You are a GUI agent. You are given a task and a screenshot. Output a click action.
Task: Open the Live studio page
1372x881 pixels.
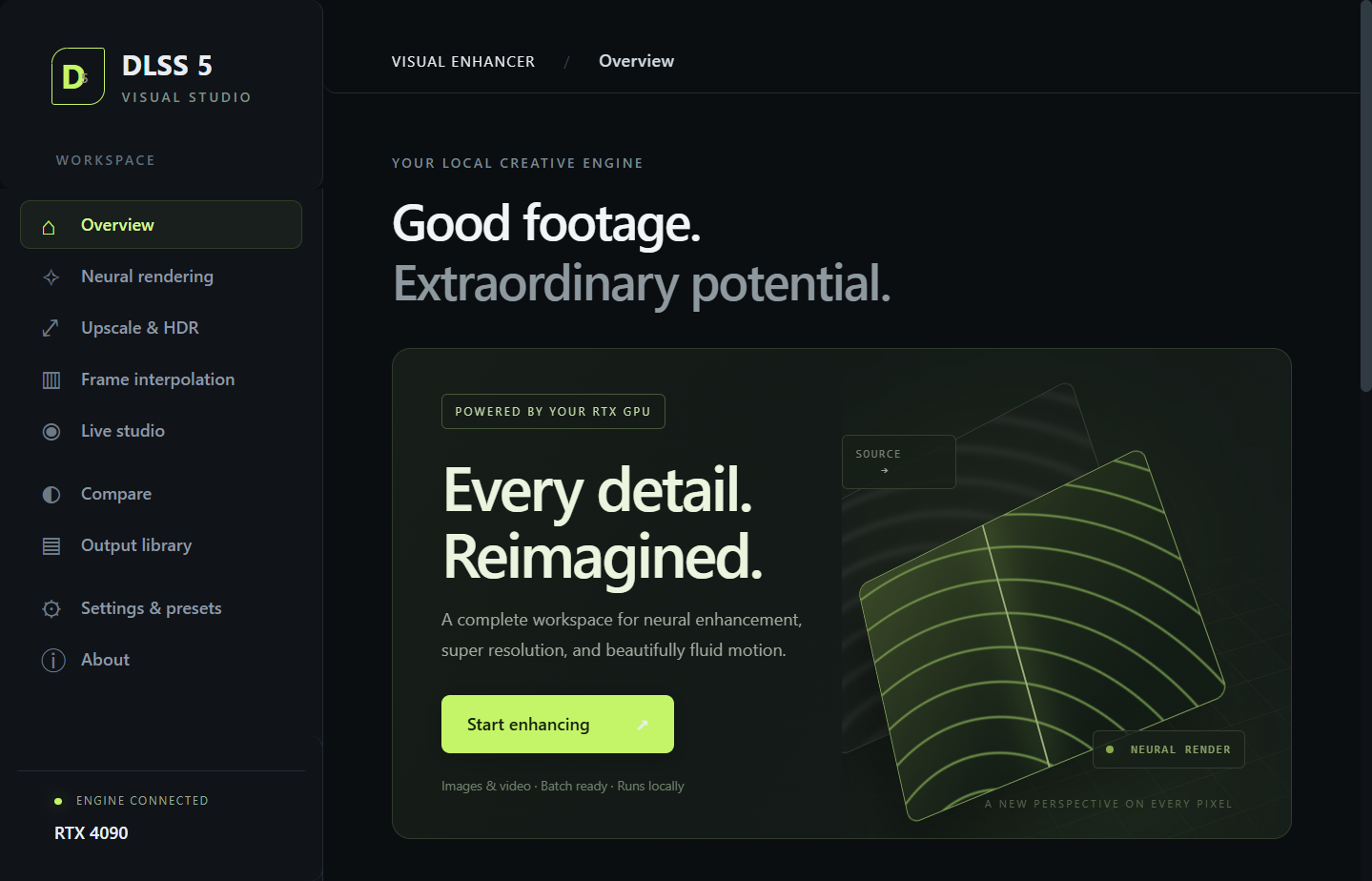point(161,431)
